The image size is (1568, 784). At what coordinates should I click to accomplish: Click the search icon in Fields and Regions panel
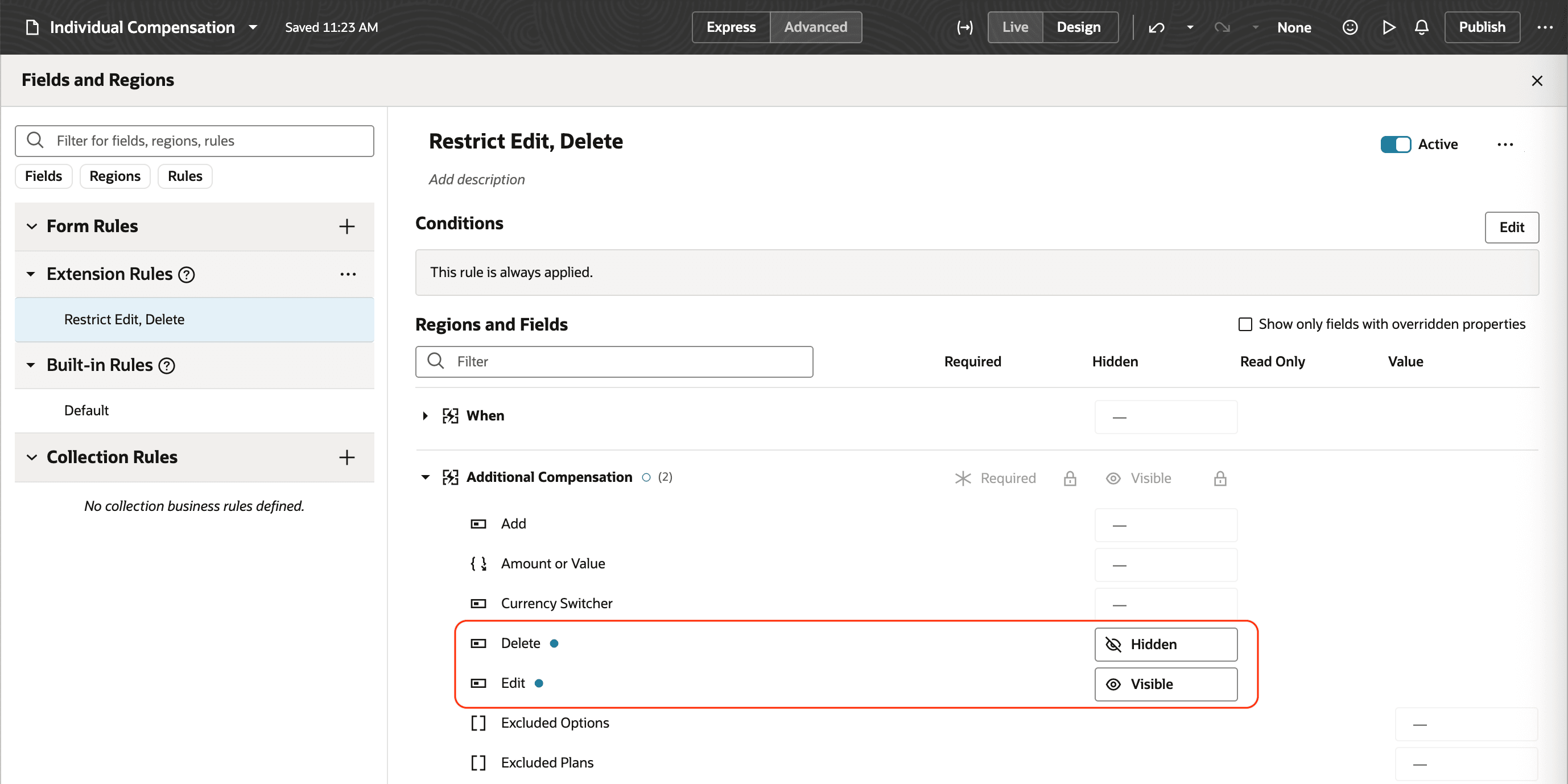[x=35, y=140]
